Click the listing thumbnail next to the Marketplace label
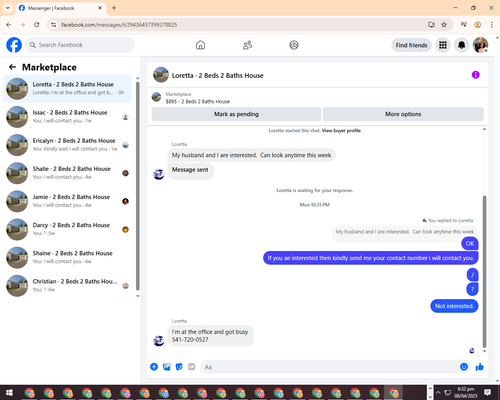The height and width of the screenshot is (400, 500). pos(156,97)
